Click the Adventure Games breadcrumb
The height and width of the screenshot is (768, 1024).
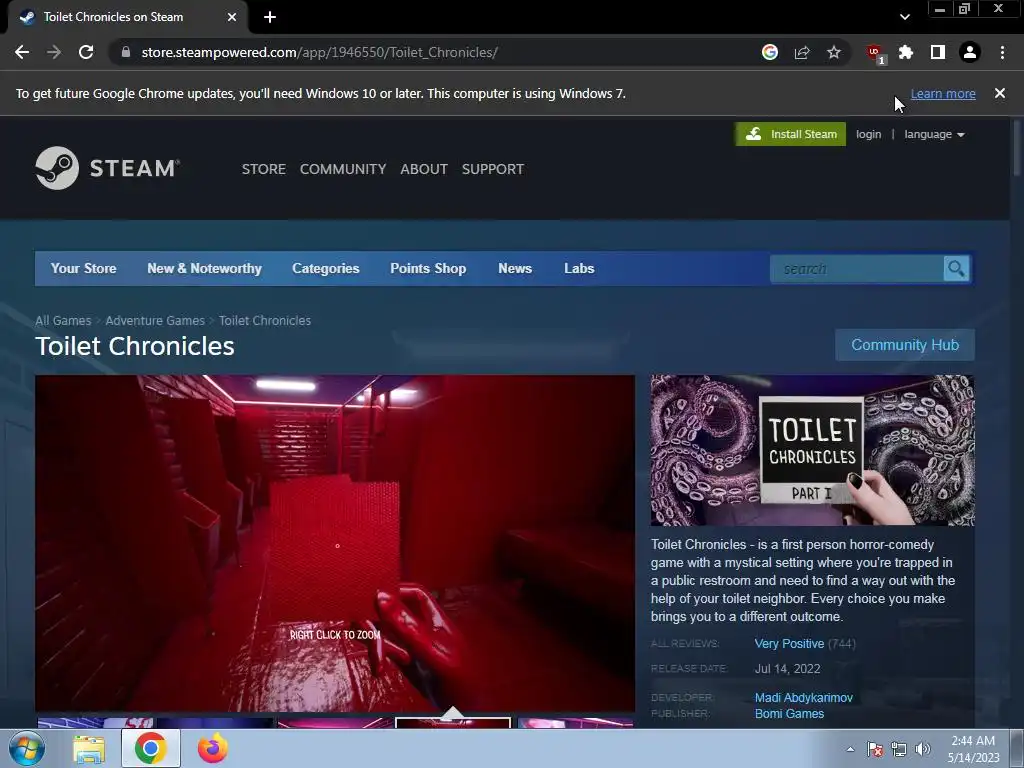click(155, 321)
